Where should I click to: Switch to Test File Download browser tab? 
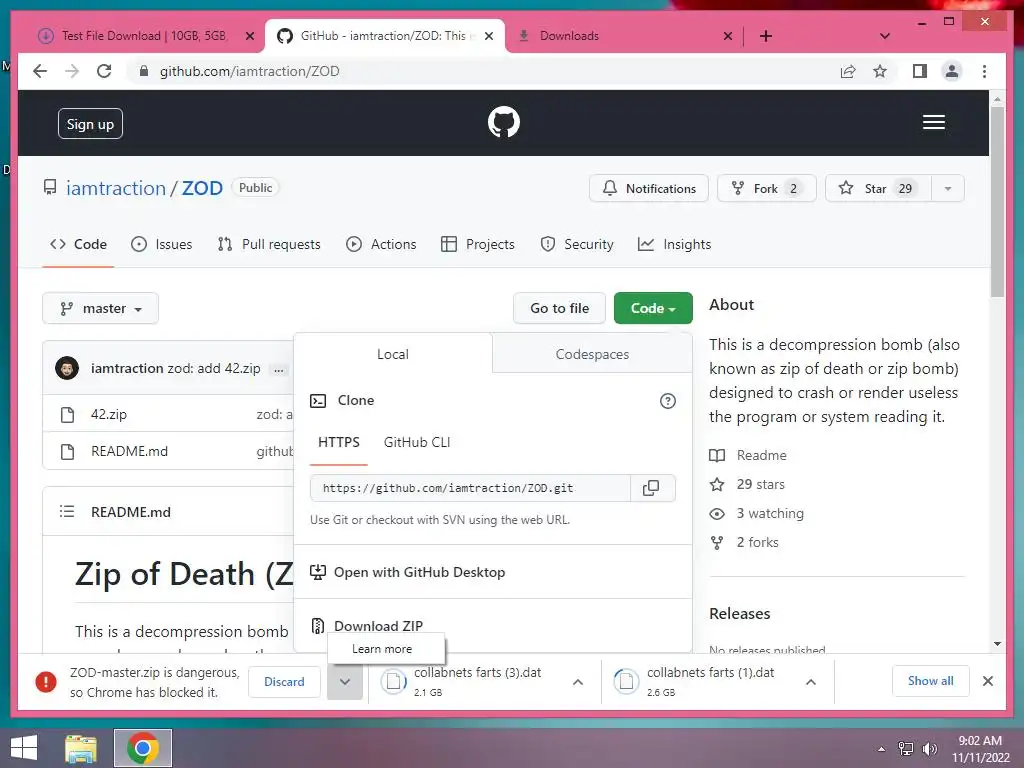click(x=144, y=36)
